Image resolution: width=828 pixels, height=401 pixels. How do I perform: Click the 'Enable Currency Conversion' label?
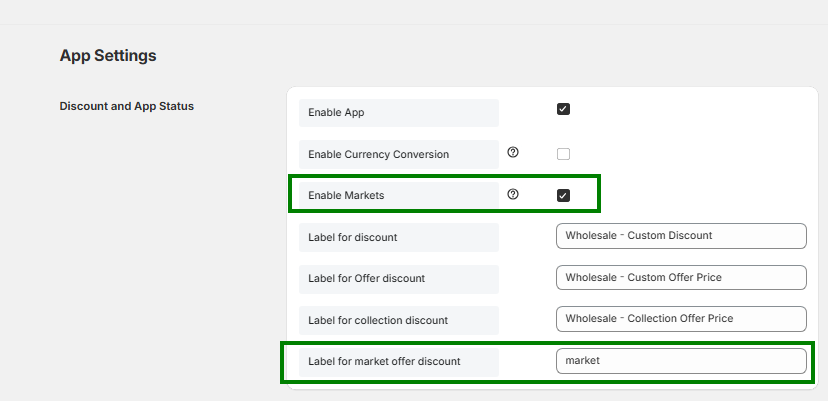pos(379,154)
